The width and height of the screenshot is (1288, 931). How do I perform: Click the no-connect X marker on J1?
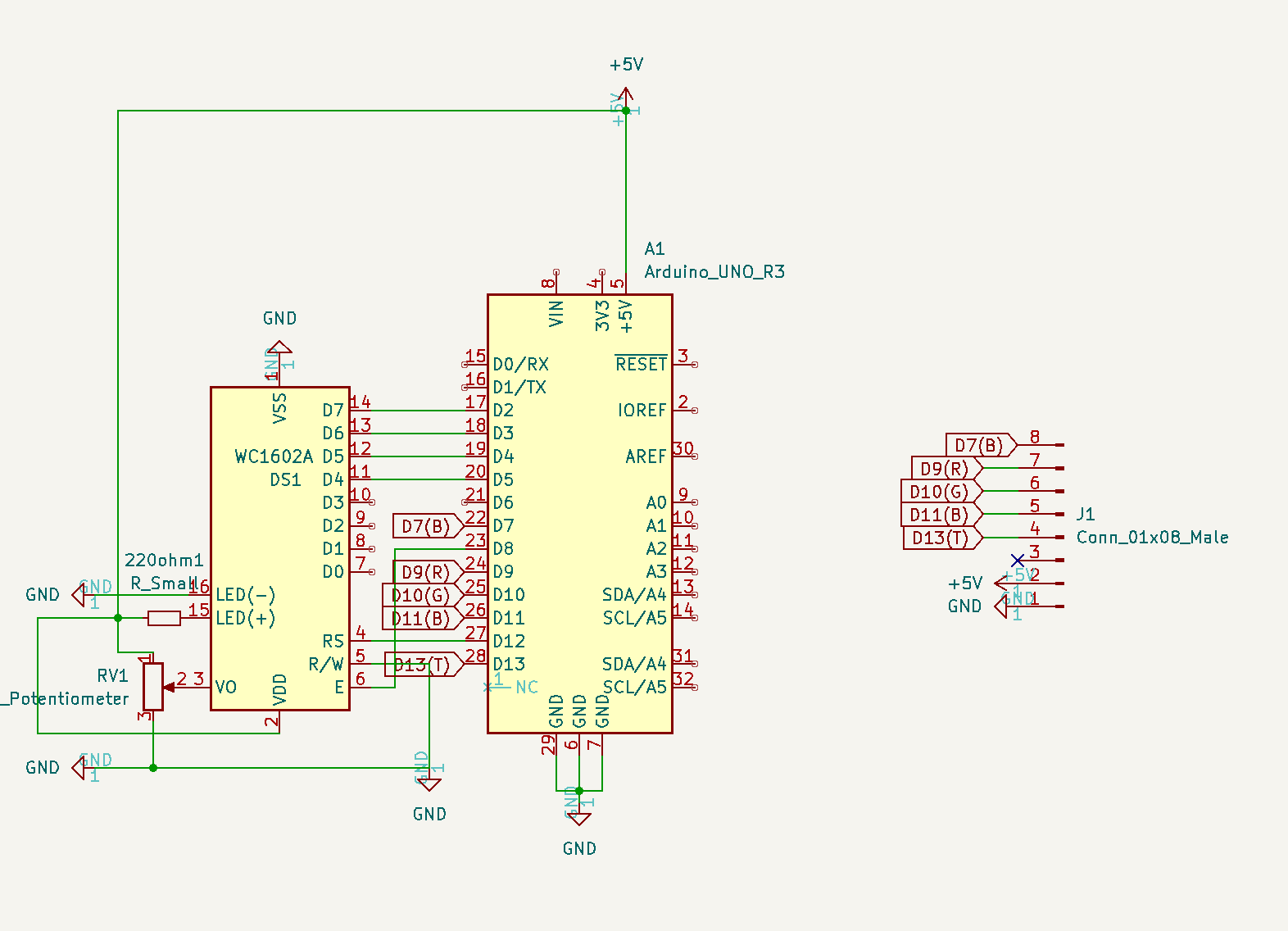click(1018, 561)
